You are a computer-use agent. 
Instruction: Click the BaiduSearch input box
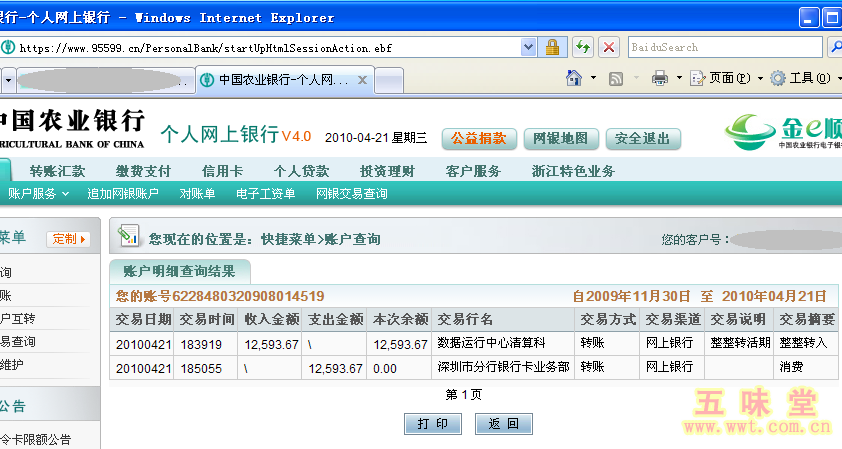pos(724,47)
